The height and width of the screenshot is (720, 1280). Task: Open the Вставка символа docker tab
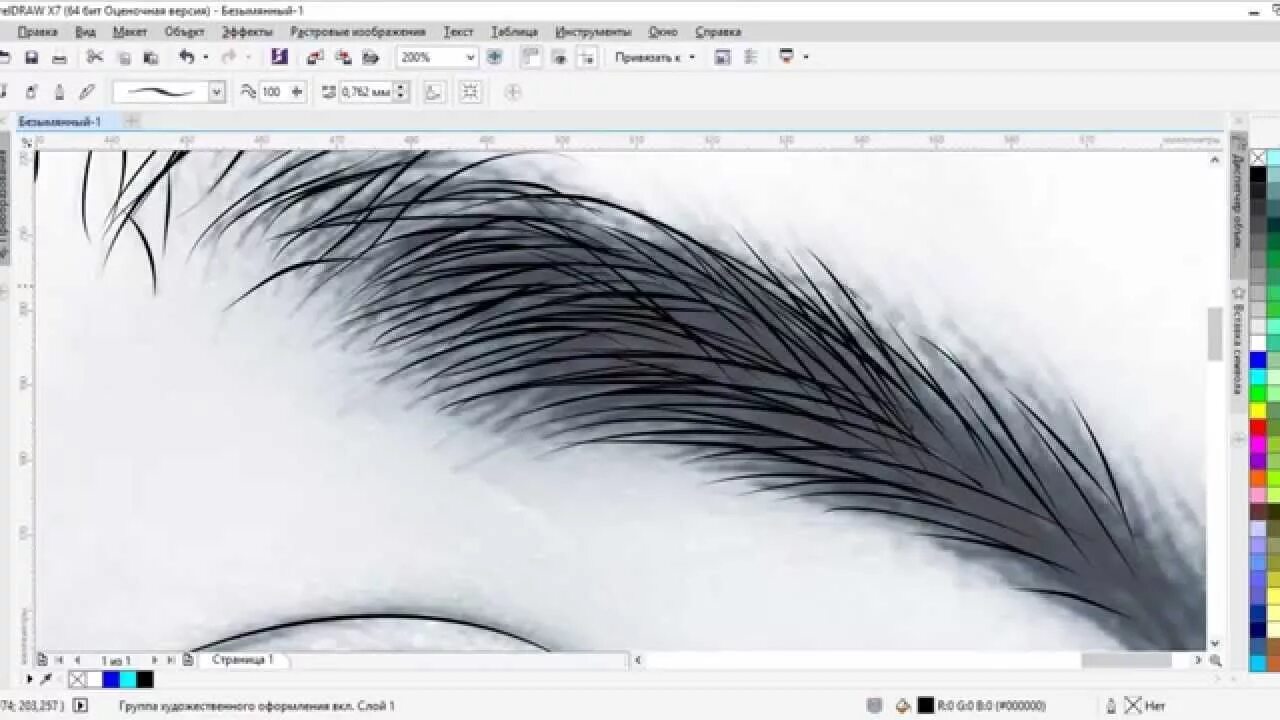point(1238,340)
